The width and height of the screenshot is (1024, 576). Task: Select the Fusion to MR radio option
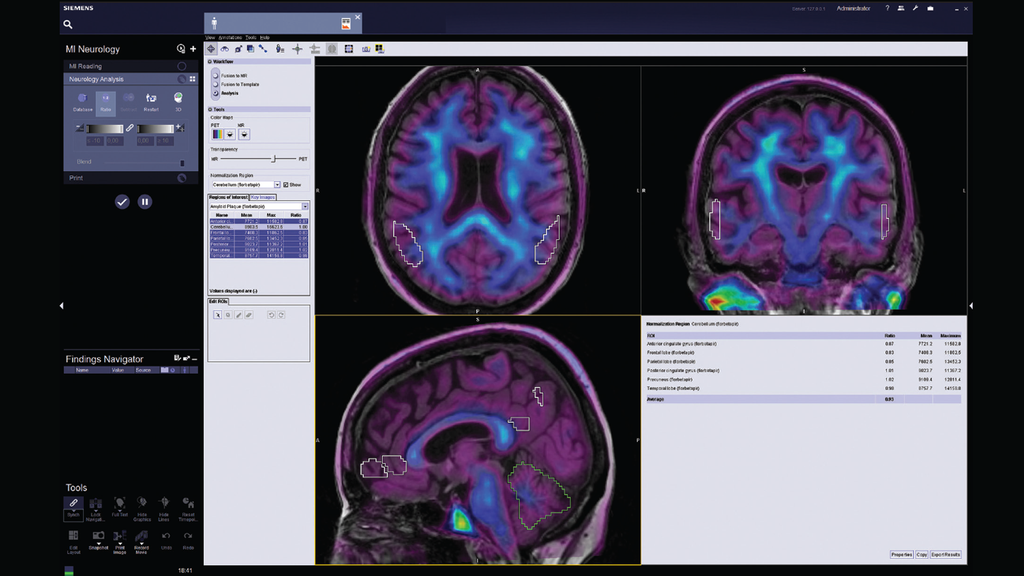pyautogui.click(x=215, y=75)
